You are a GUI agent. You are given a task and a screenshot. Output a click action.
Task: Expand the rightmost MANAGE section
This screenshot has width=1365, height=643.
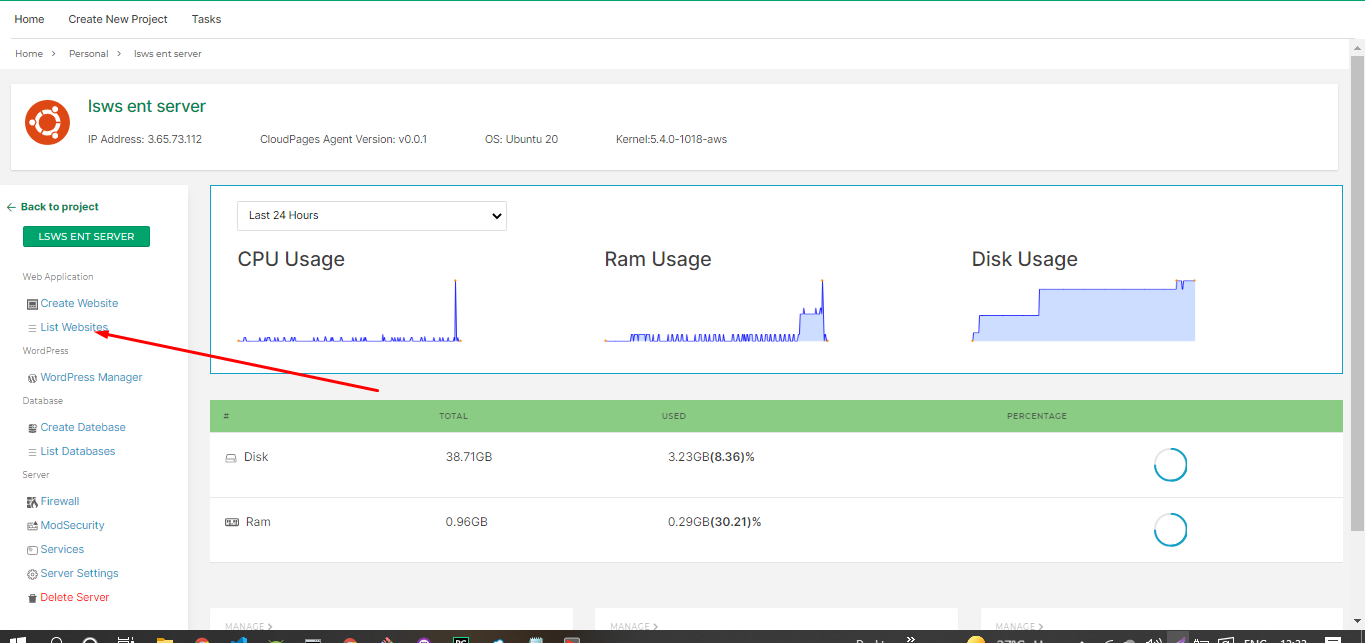1019,626
